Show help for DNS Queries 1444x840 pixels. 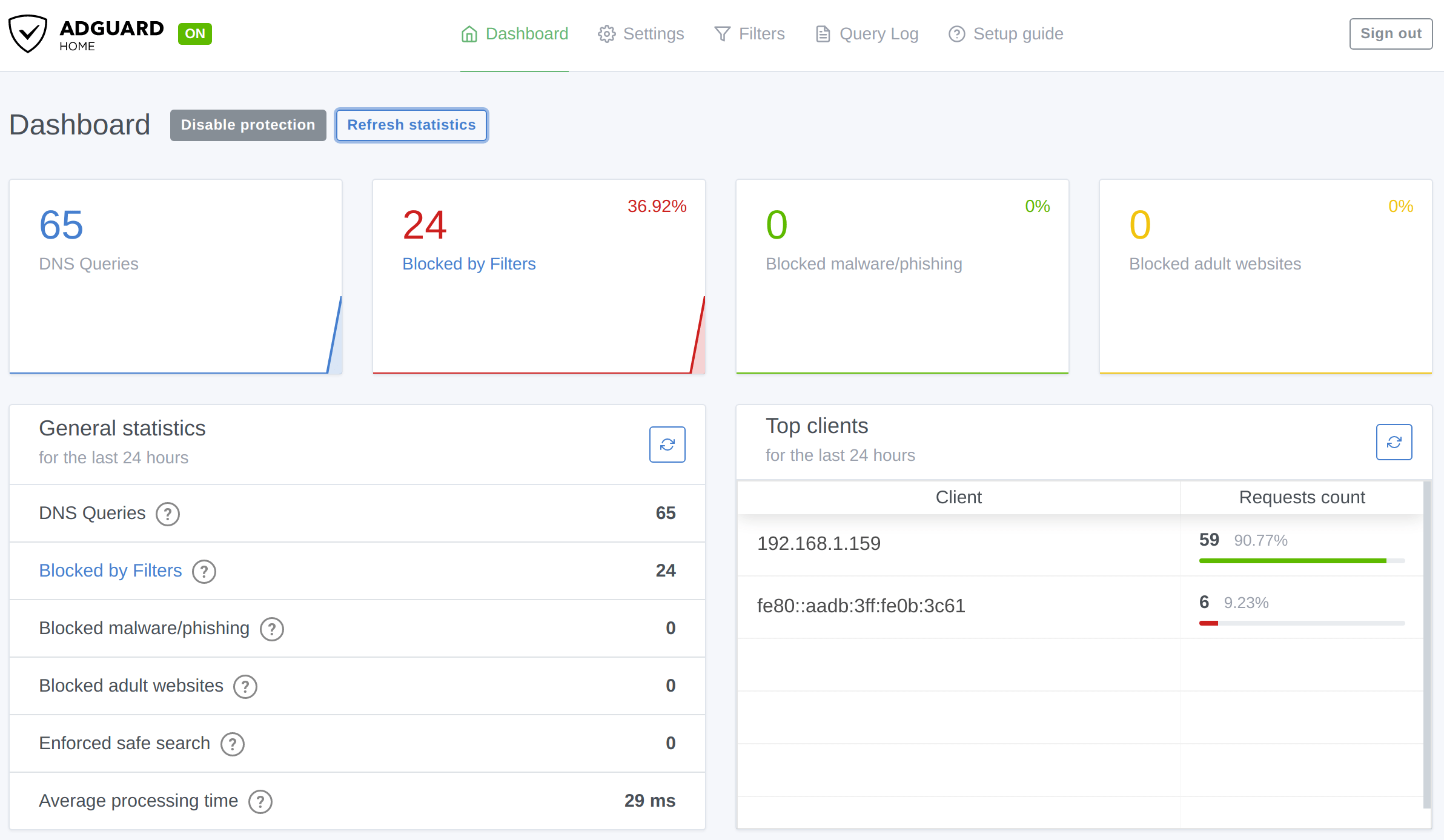pos(168,514)
